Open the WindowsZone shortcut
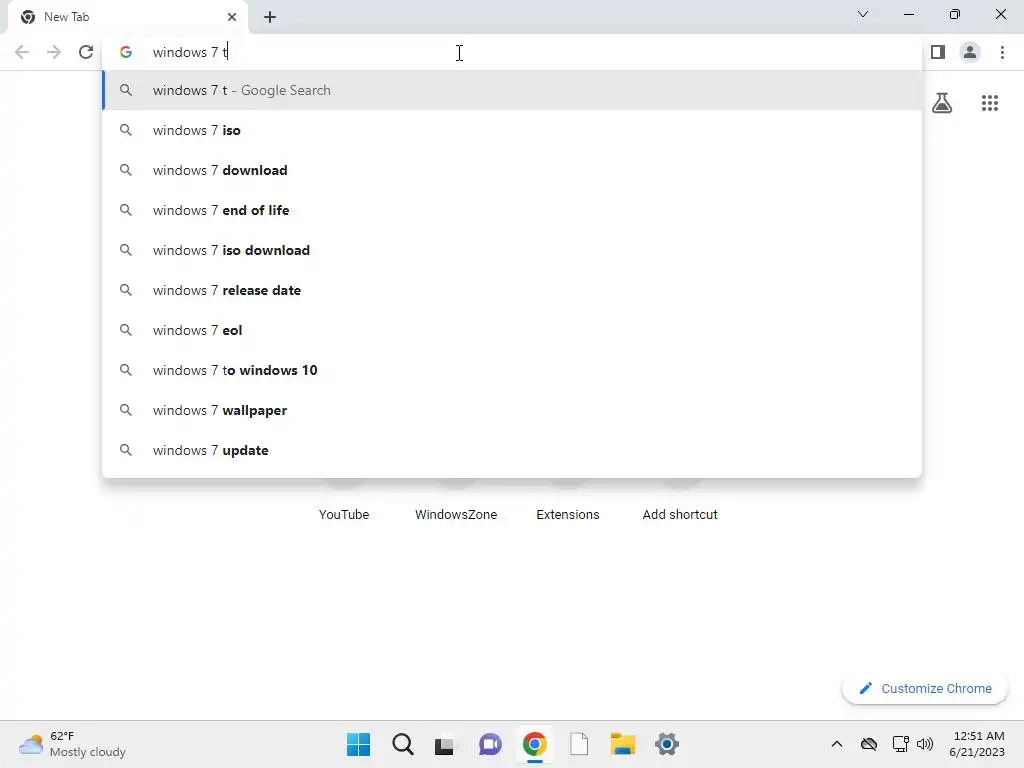 (456, 515)
